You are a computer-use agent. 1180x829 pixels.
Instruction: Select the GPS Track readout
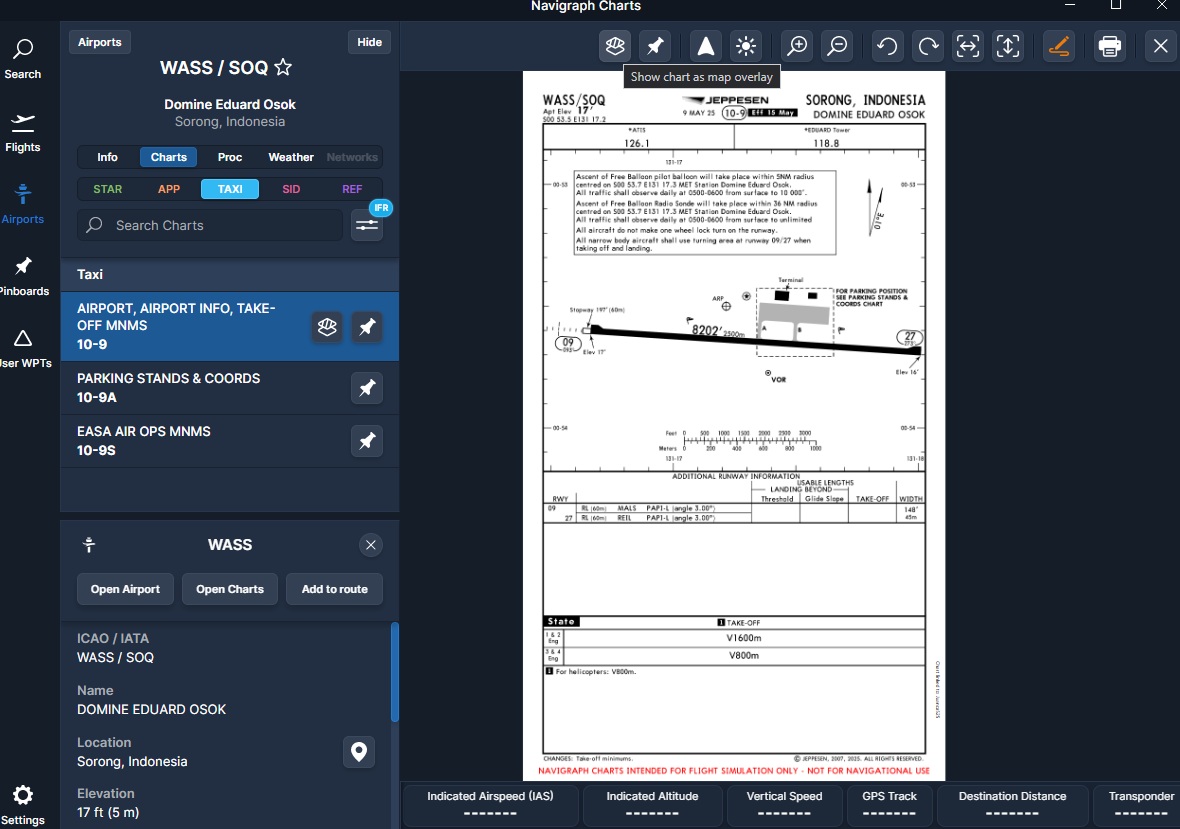coord(889,804)
